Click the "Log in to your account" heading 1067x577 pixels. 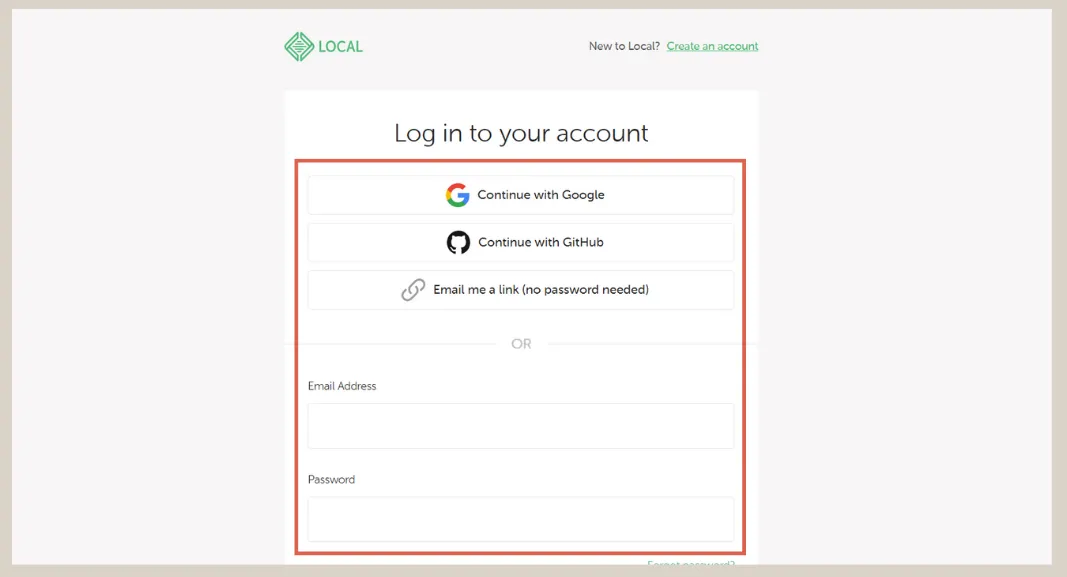[x=520, y=133]
